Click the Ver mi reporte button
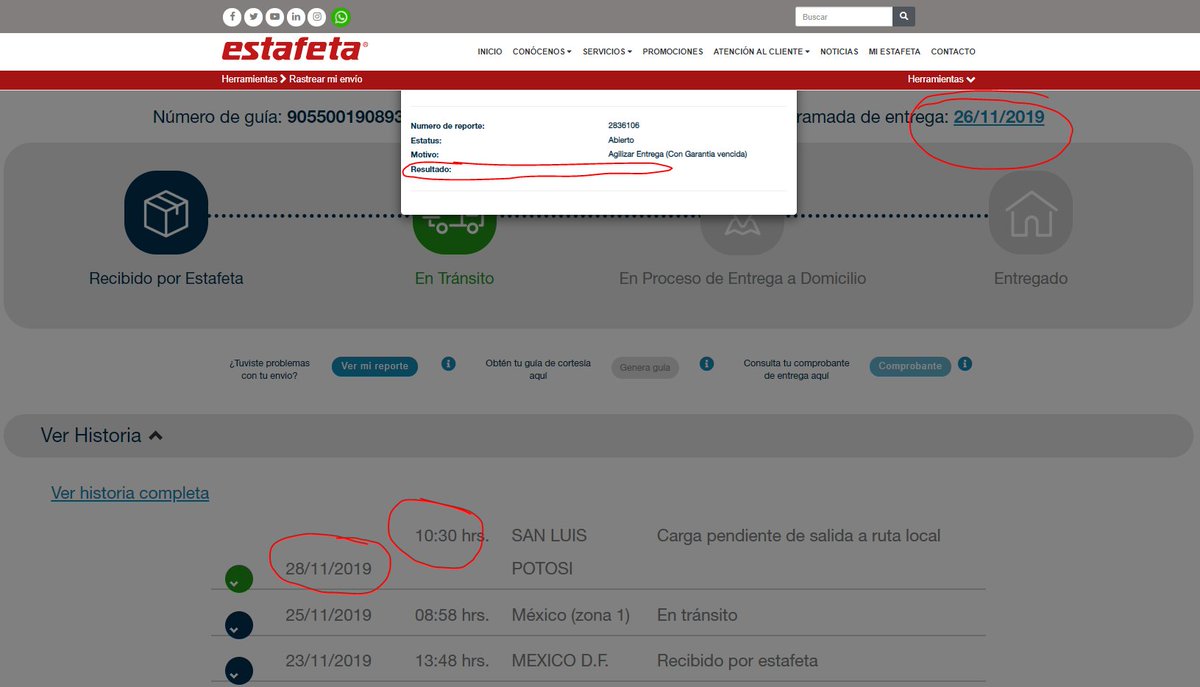This screenshot has height=687, width=1200. click(375, 367)
